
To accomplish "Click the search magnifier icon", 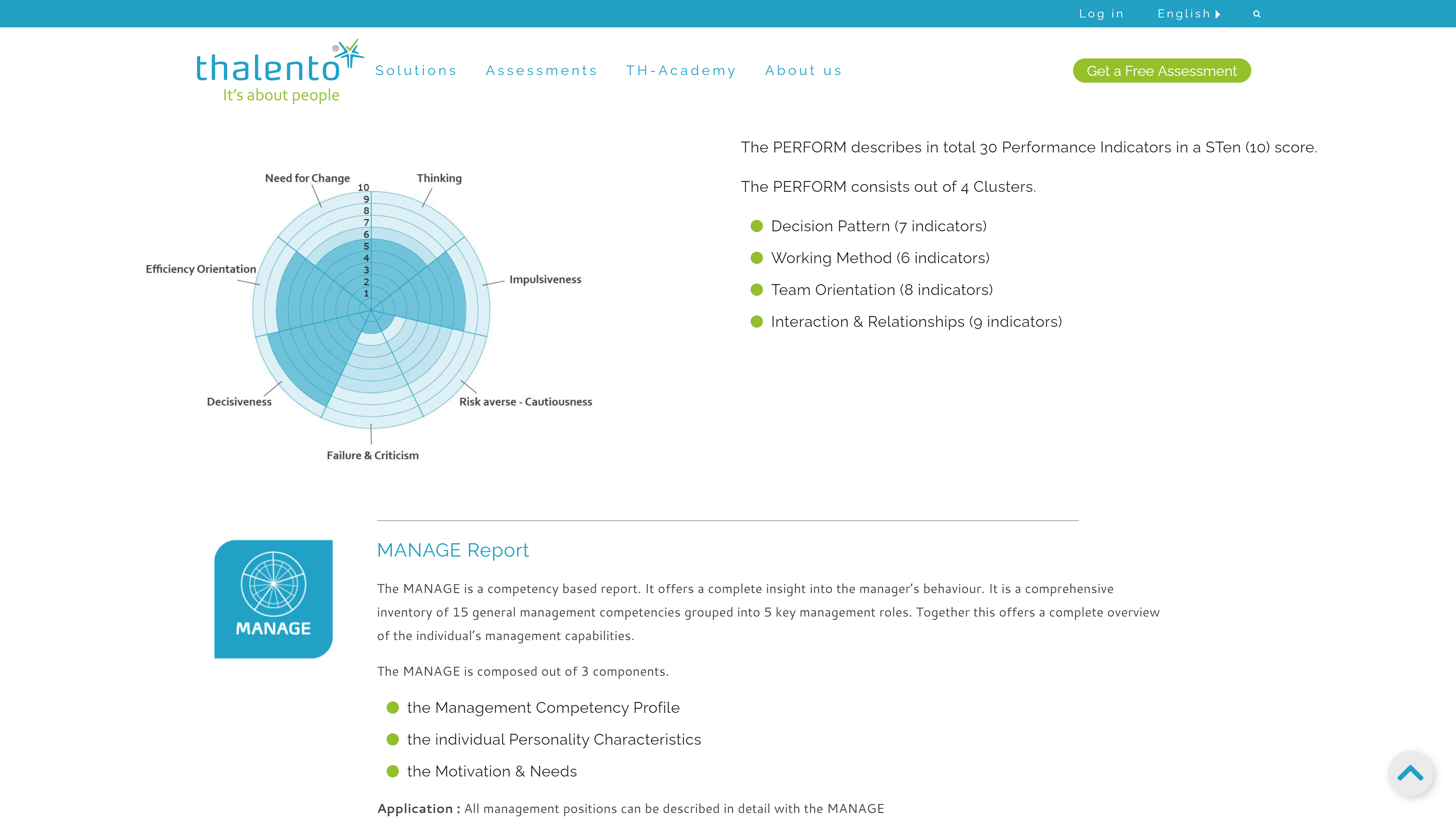I will pos(1257,14).
